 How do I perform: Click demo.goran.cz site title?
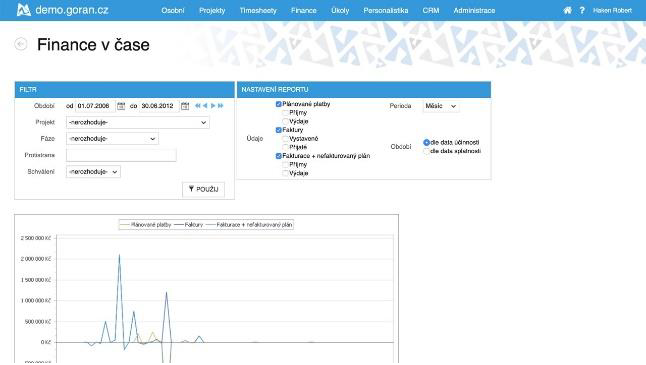click(72, 10)
